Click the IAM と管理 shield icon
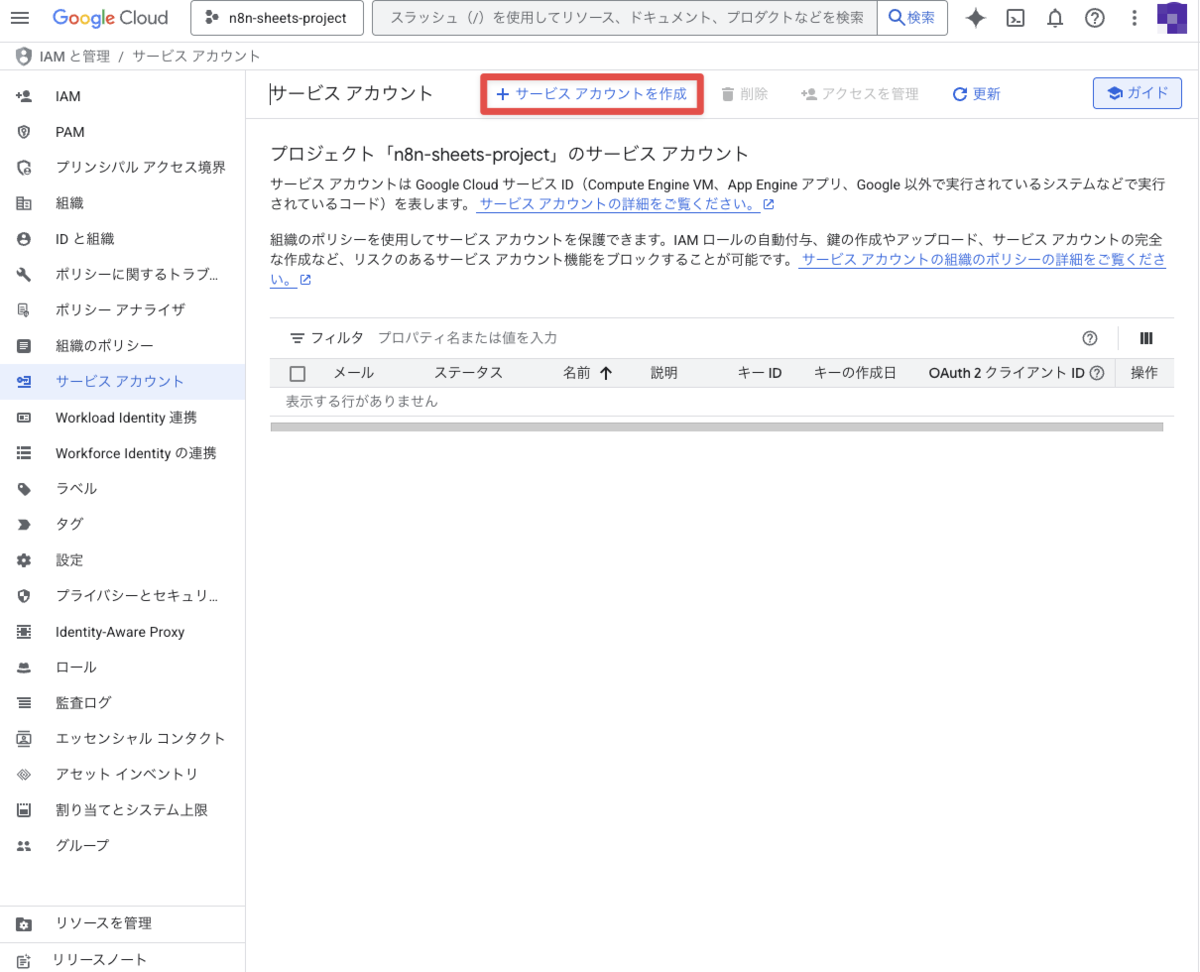The width and height of the screenshot is (1200, 972). [23, 56]
